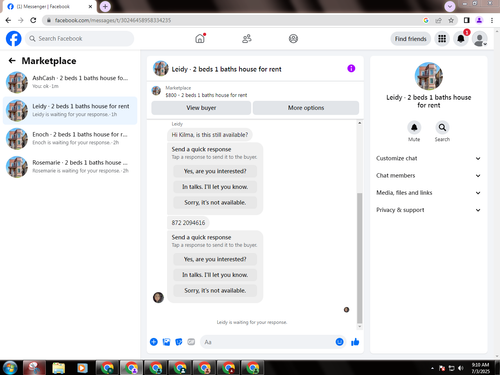Viewport: 500px width, 375px height.
Task: Select the Rosemarie conversation
Action: (70, 167)
